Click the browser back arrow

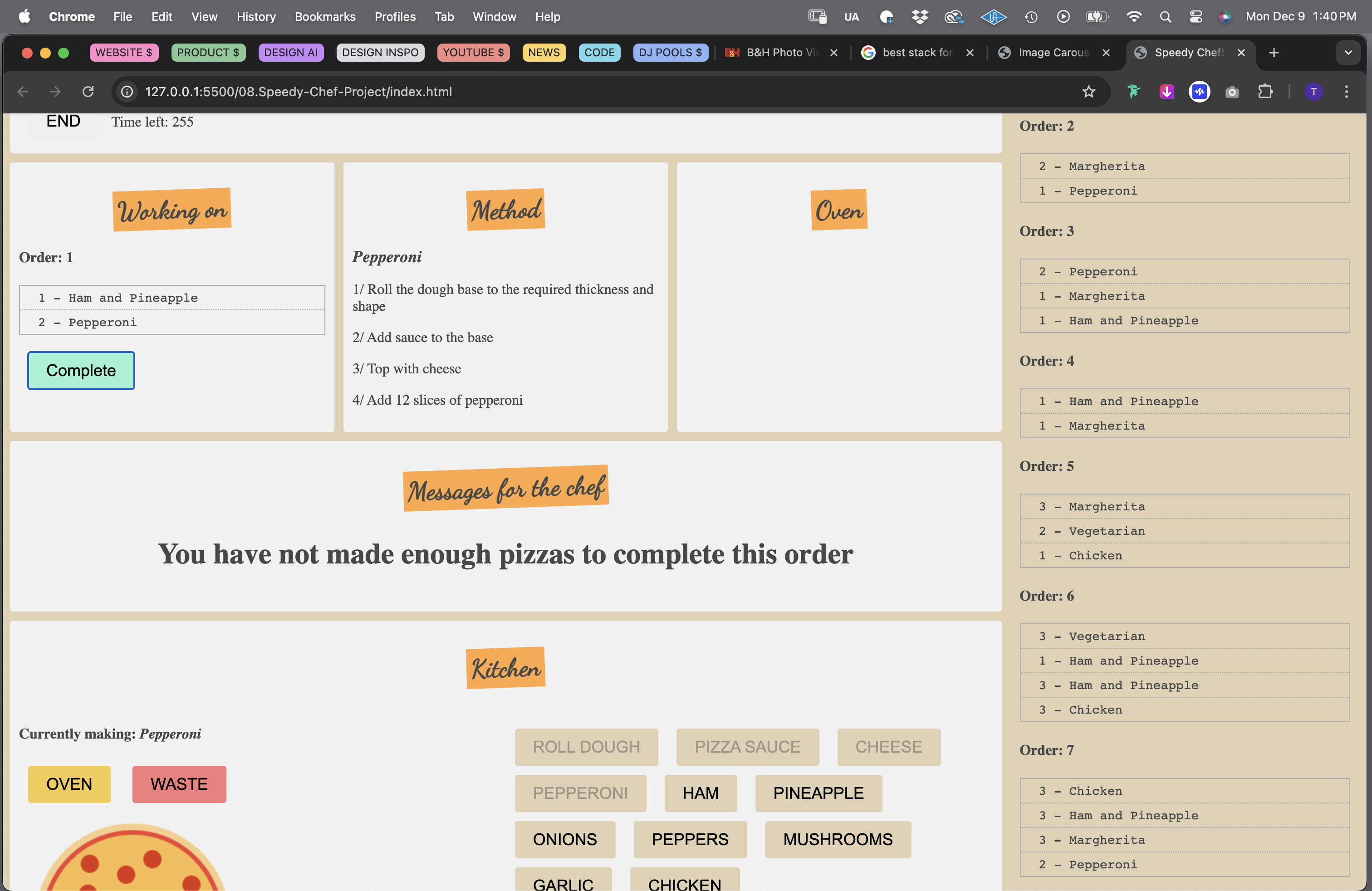(23, 92)
